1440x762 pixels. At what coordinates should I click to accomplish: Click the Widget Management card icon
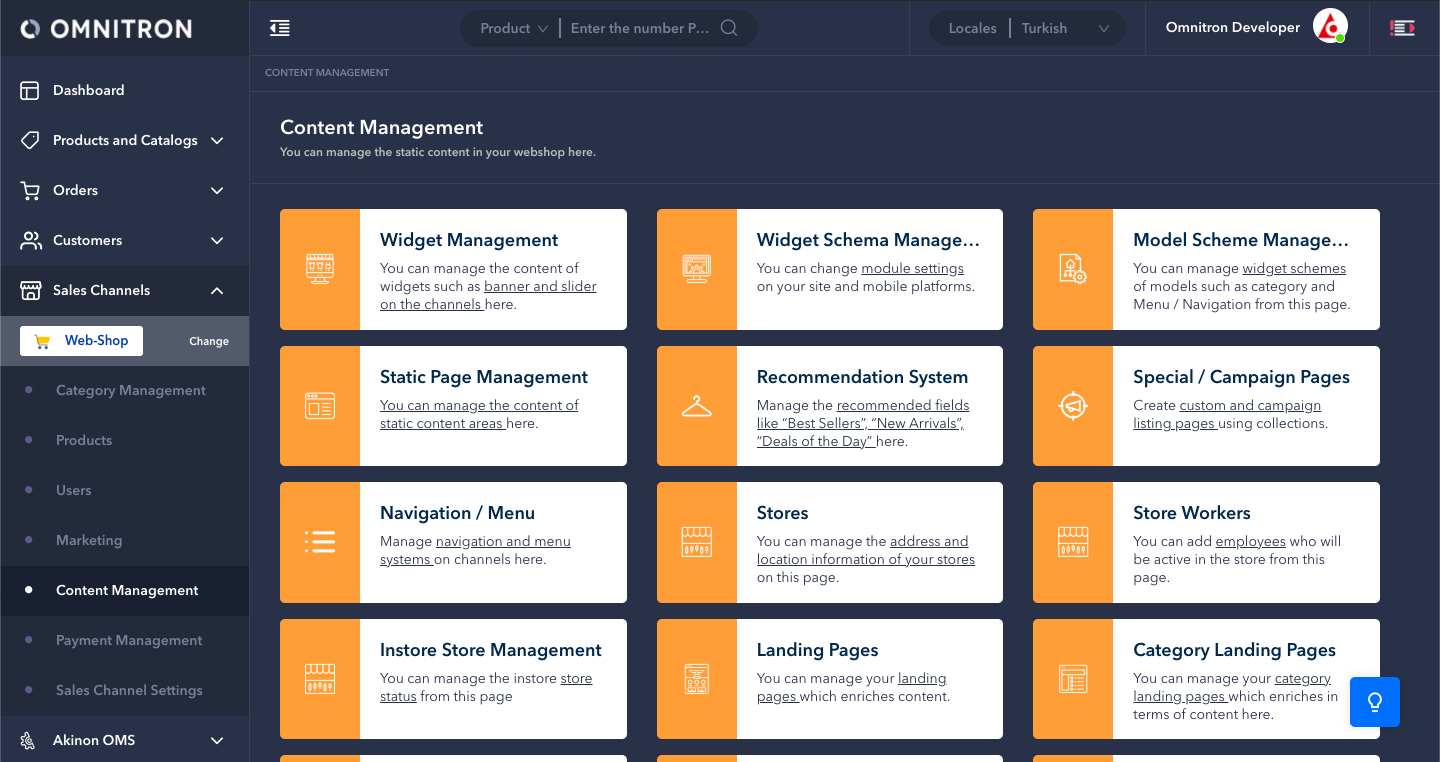point(320,269)
